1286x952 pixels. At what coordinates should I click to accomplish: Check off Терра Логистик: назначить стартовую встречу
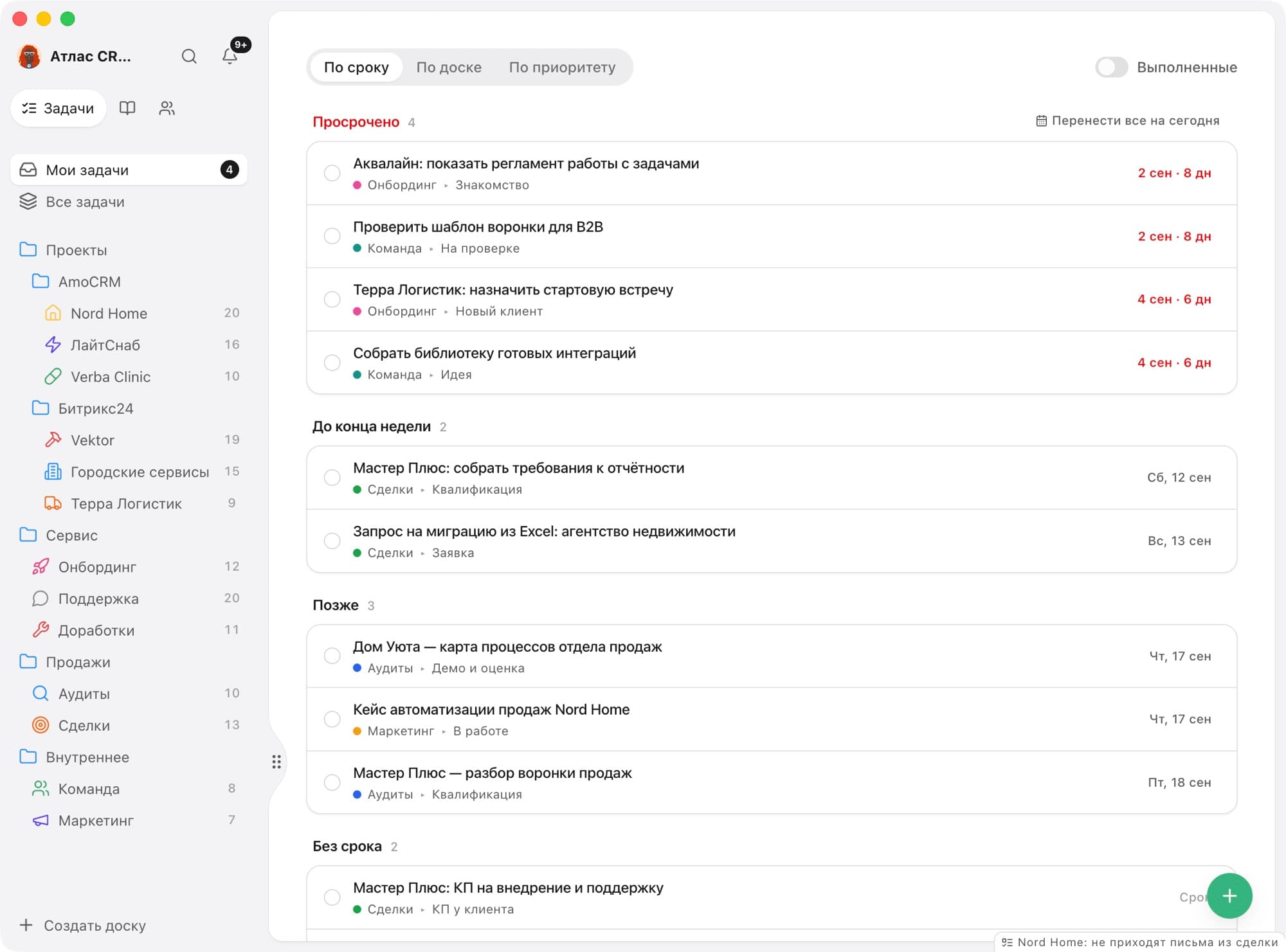click(x=332, y=299)
